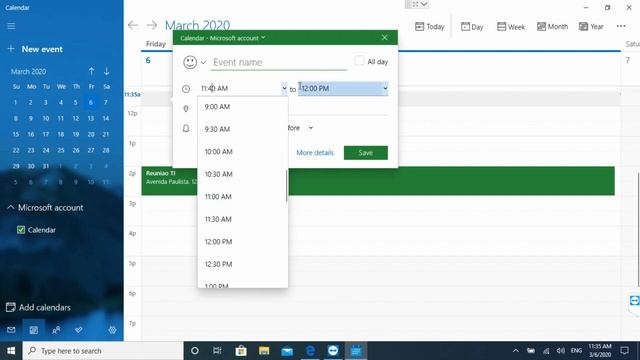The image size is (640, 360).
Task: Switch to Day view
Action: click(472, 27)
